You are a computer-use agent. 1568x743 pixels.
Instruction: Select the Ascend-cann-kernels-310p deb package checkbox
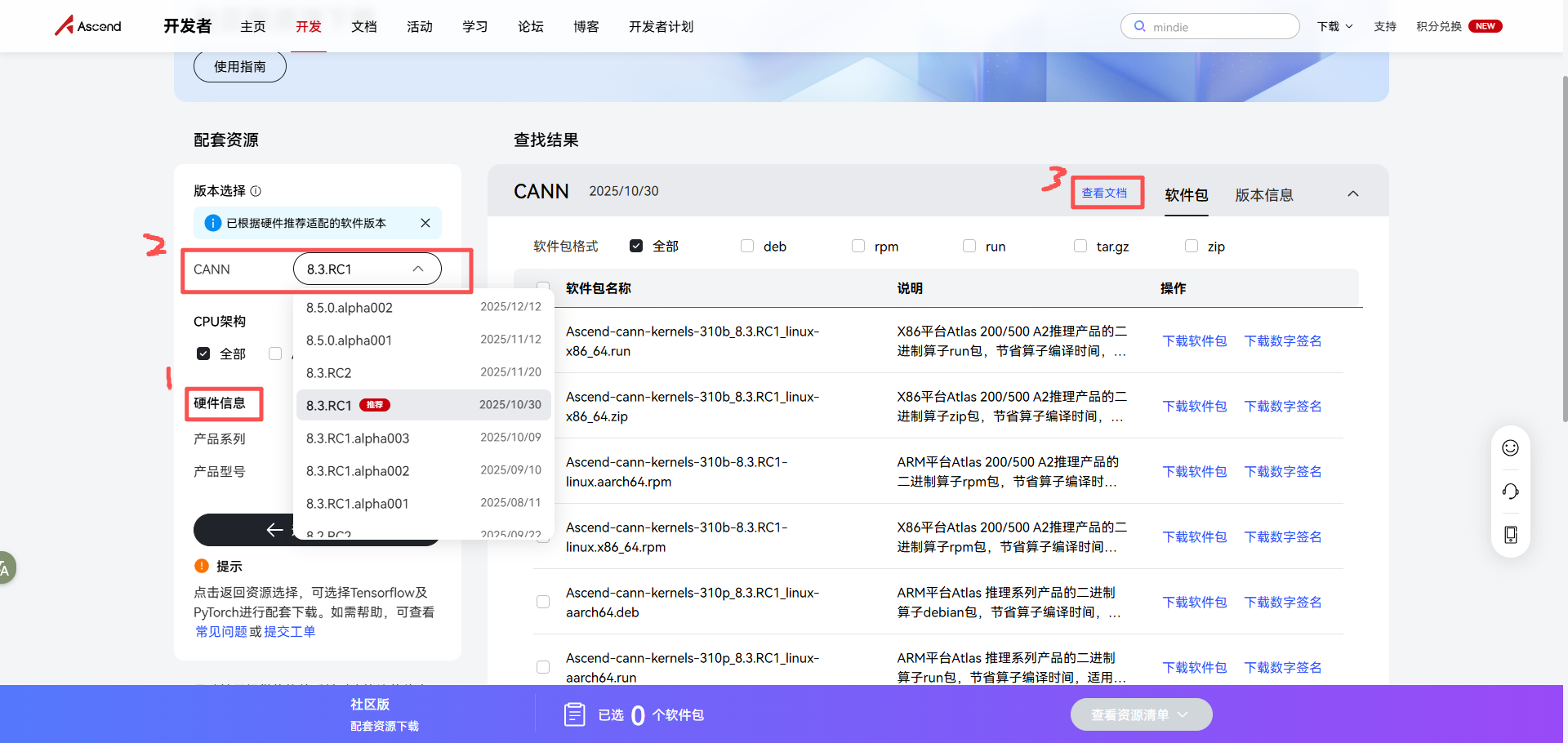(x=543, y=602)
